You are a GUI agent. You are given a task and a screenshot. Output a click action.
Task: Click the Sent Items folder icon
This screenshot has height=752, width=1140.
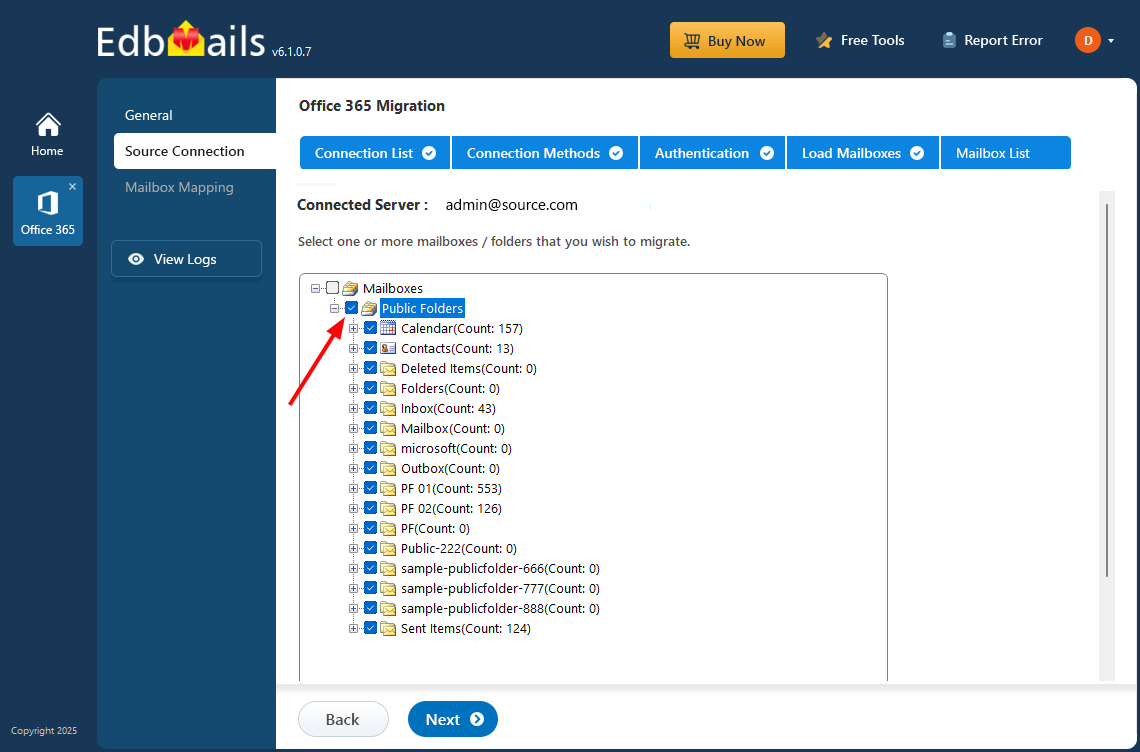(x=388, y=628)
